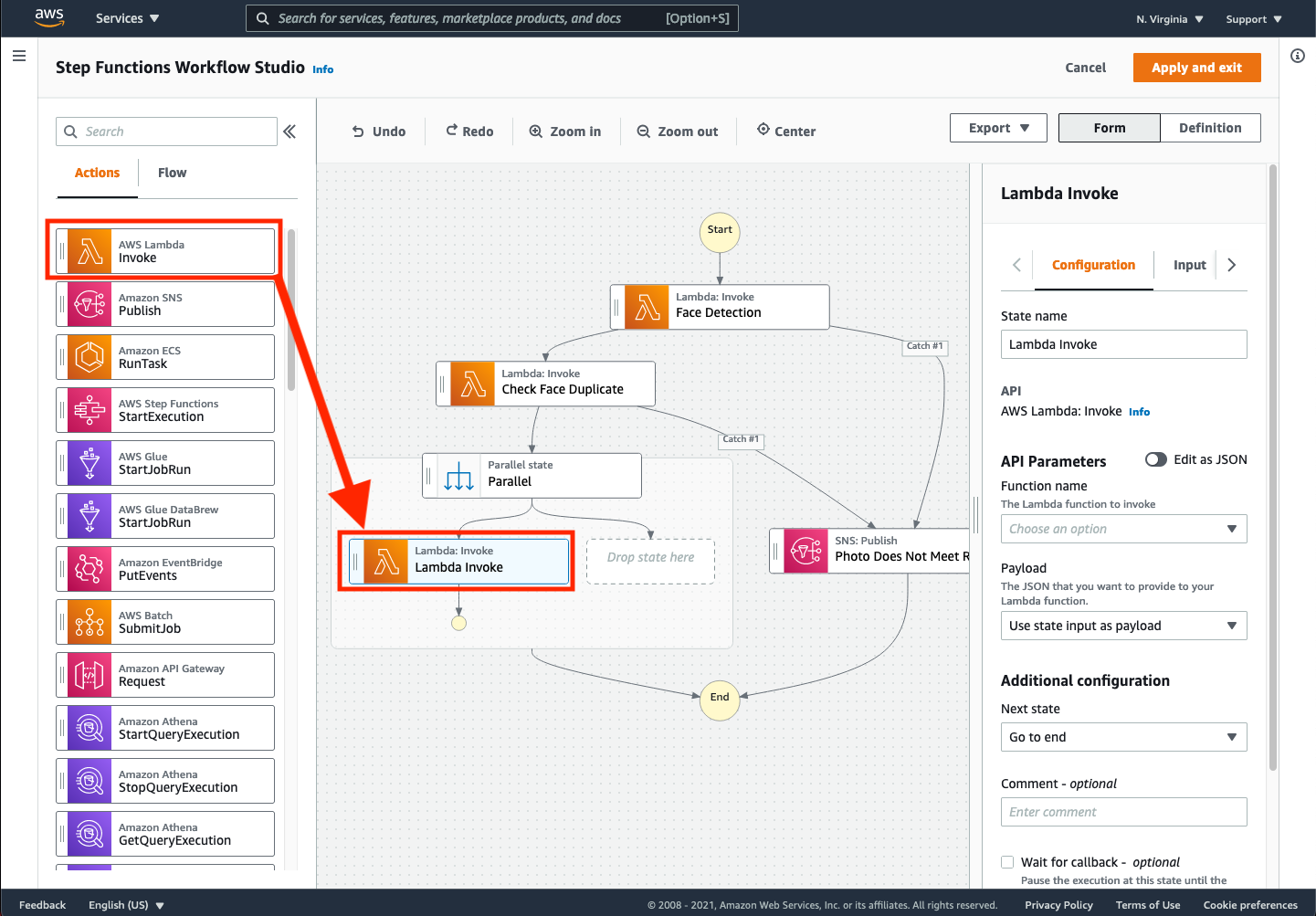The image size is (1316, 916).
Task: Show next inspector tabs with right chevron
Action: click(x=1232, y=265)
